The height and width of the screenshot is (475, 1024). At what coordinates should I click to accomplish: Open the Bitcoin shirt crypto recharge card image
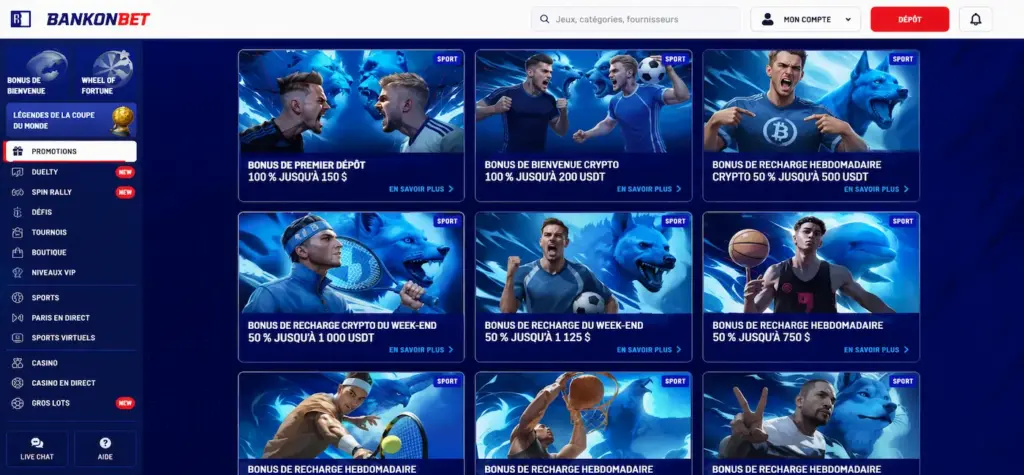click(811, 101)
